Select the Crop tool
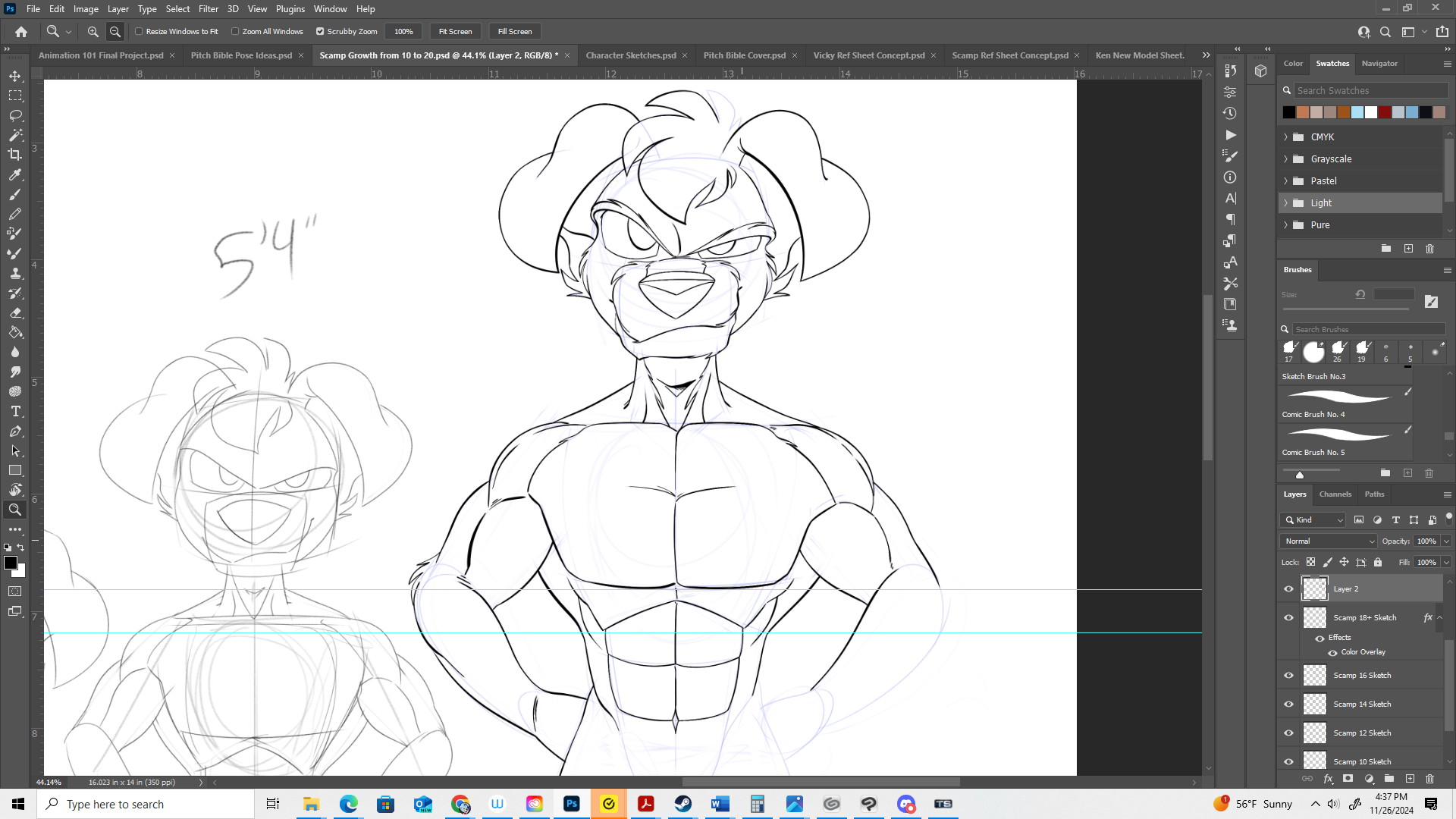This screenshot has width=1456, height=819. click(x=15, y=155)
